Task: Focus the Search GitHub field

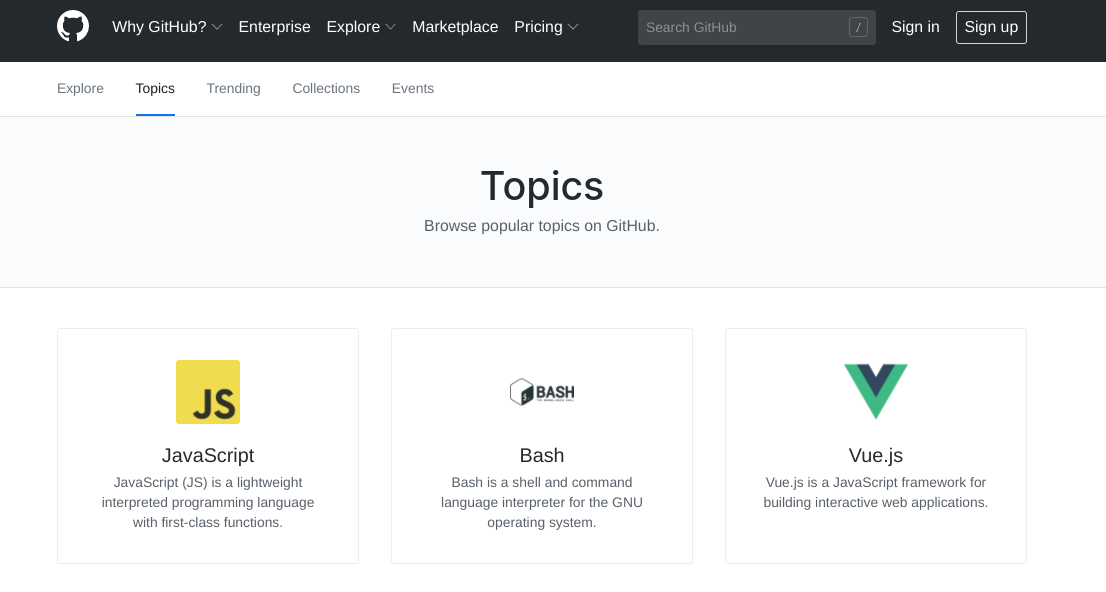Action: (x=757, y=28)
